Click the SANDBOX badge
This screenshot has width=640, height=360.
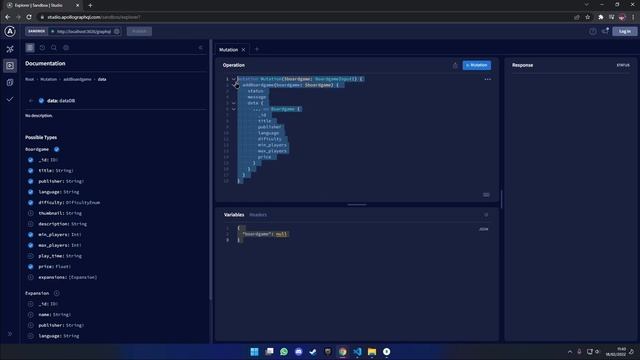click(x=36, y=31)
